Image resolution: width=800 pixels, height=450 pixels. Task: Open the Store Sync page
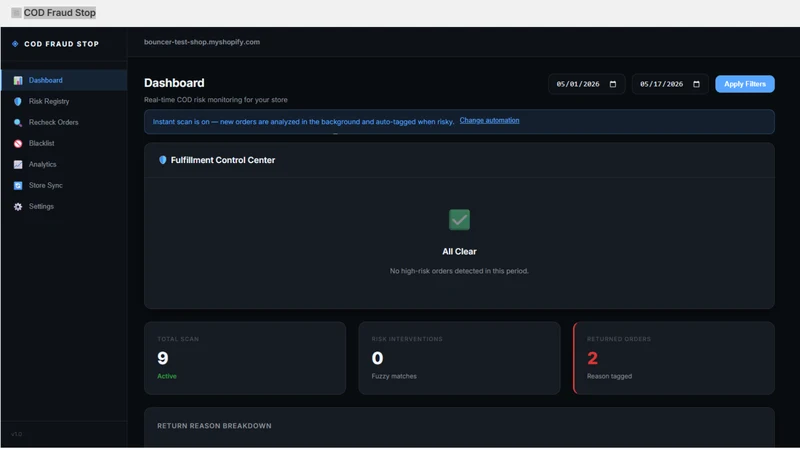(64, 186)
